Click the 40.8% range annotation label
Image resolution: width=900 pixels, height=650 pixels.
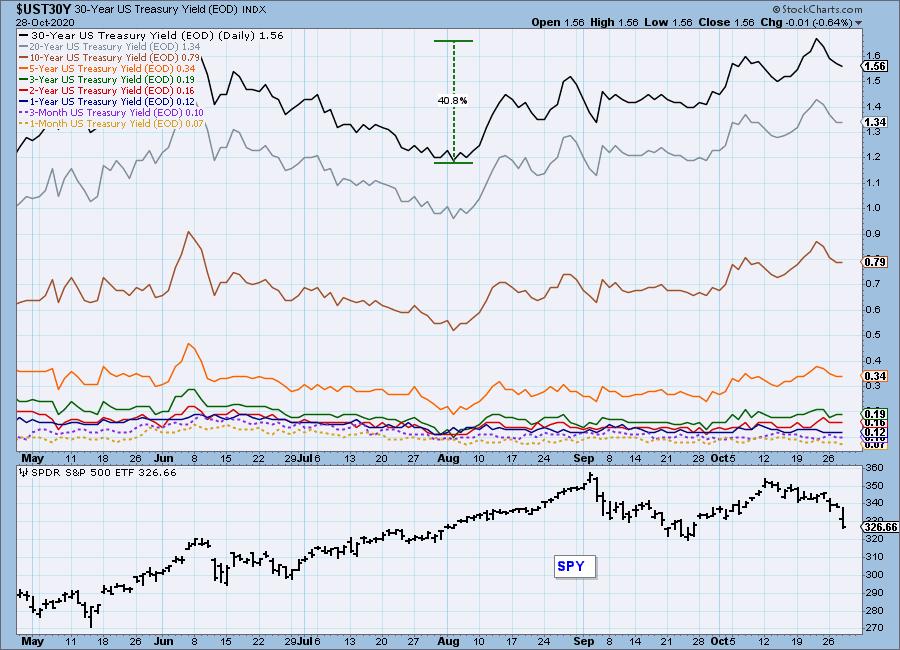pos(452,100)
